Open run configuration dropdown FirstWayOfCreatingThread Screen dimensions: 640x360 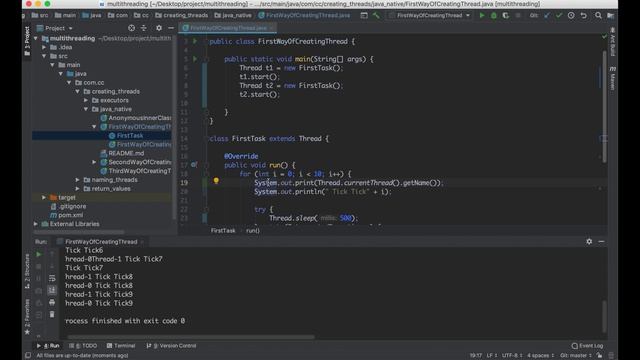(430, 16)
